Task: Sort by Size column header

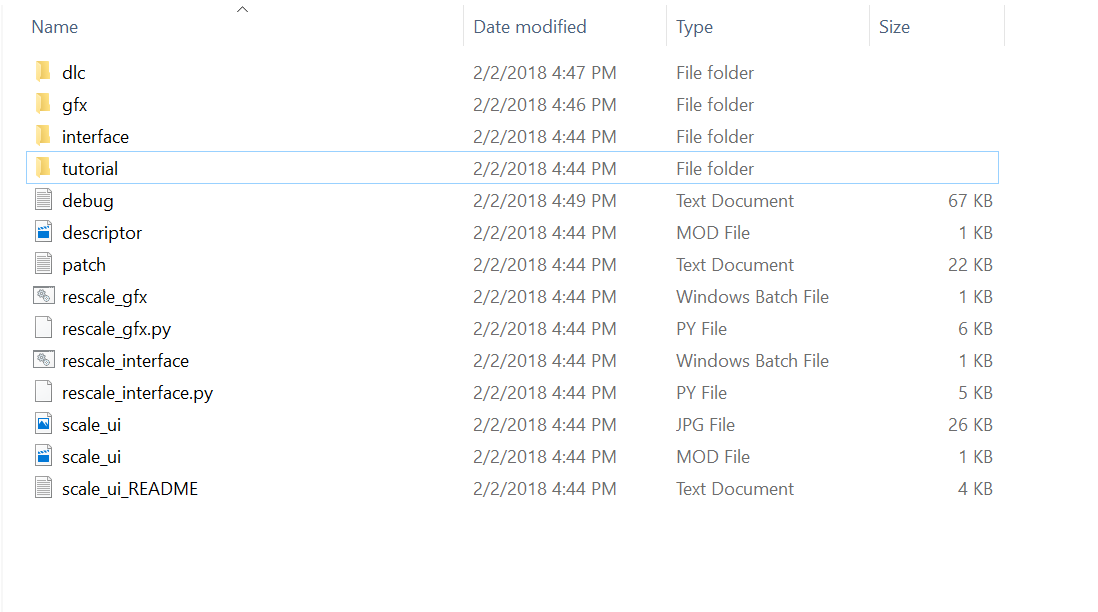Action: 894,27
